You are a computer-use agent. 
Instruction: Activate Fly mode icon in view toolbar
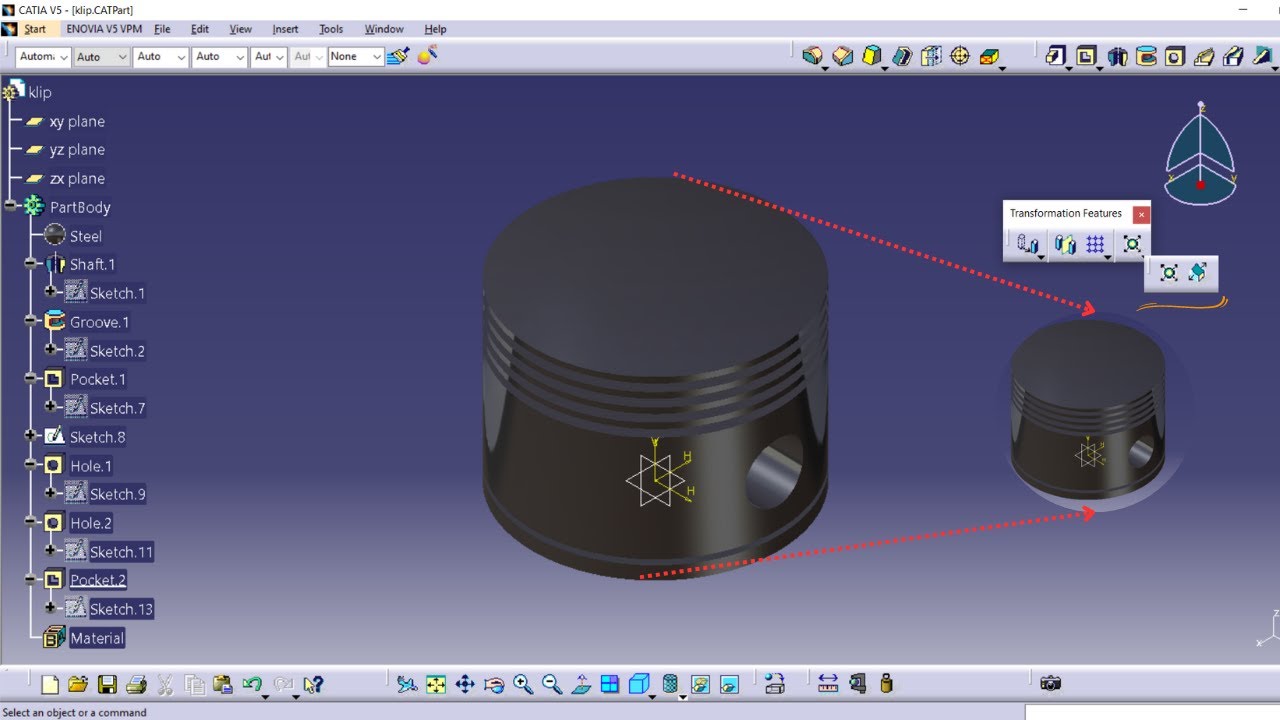[x=407, y=684]
